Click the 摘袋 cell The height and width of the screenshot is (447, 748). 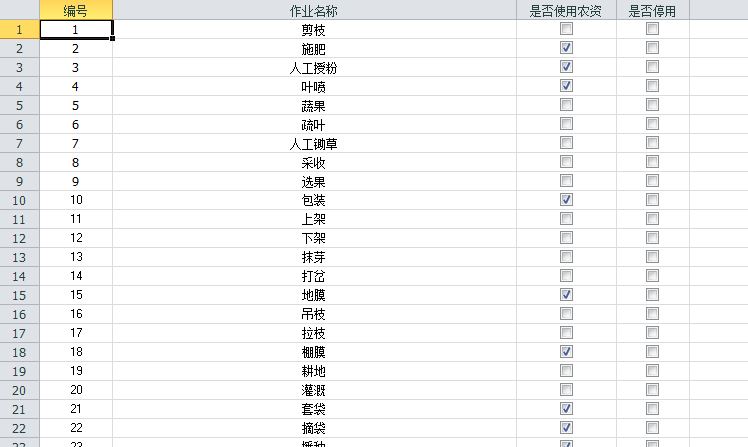tap(314, 428)
